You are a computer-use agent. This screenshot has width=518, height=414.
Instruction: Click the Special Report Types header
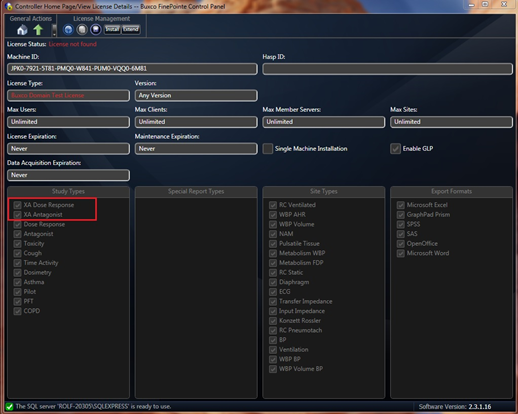coord(196,191)
